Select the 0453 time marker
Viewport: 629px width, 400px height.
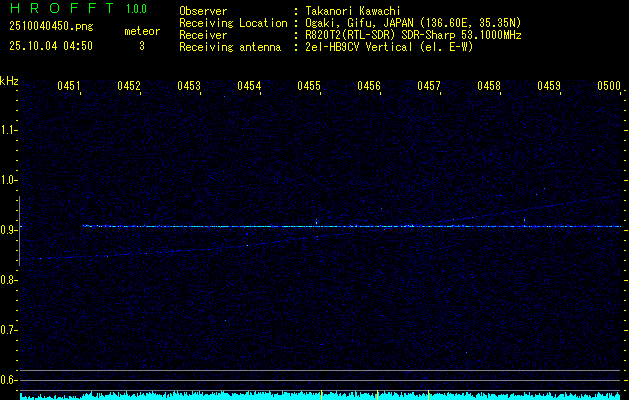click(x=189, y=87)
